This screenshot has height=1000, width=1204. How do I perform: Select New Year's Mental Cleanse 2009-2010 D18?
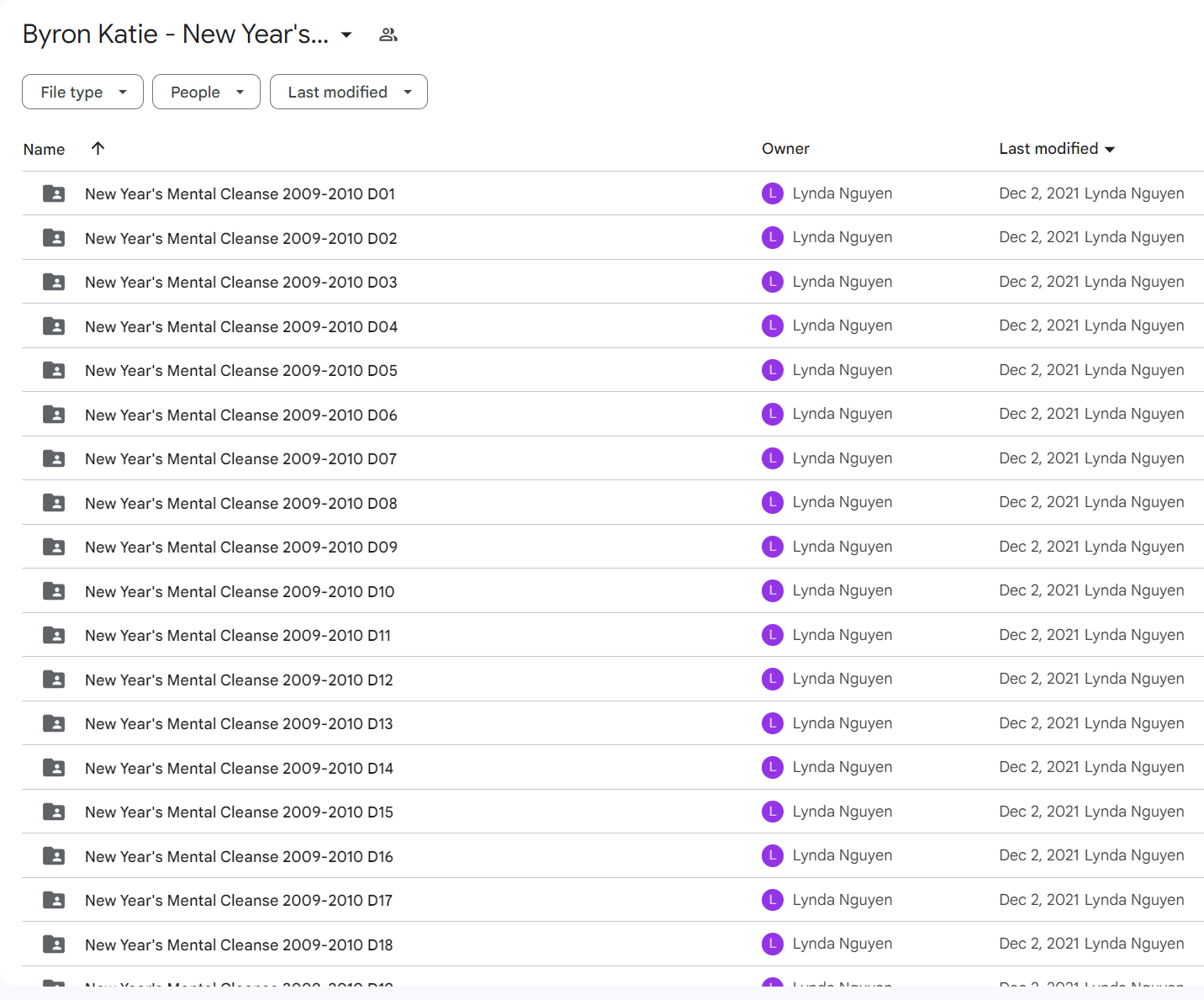[x=239, y=944]
